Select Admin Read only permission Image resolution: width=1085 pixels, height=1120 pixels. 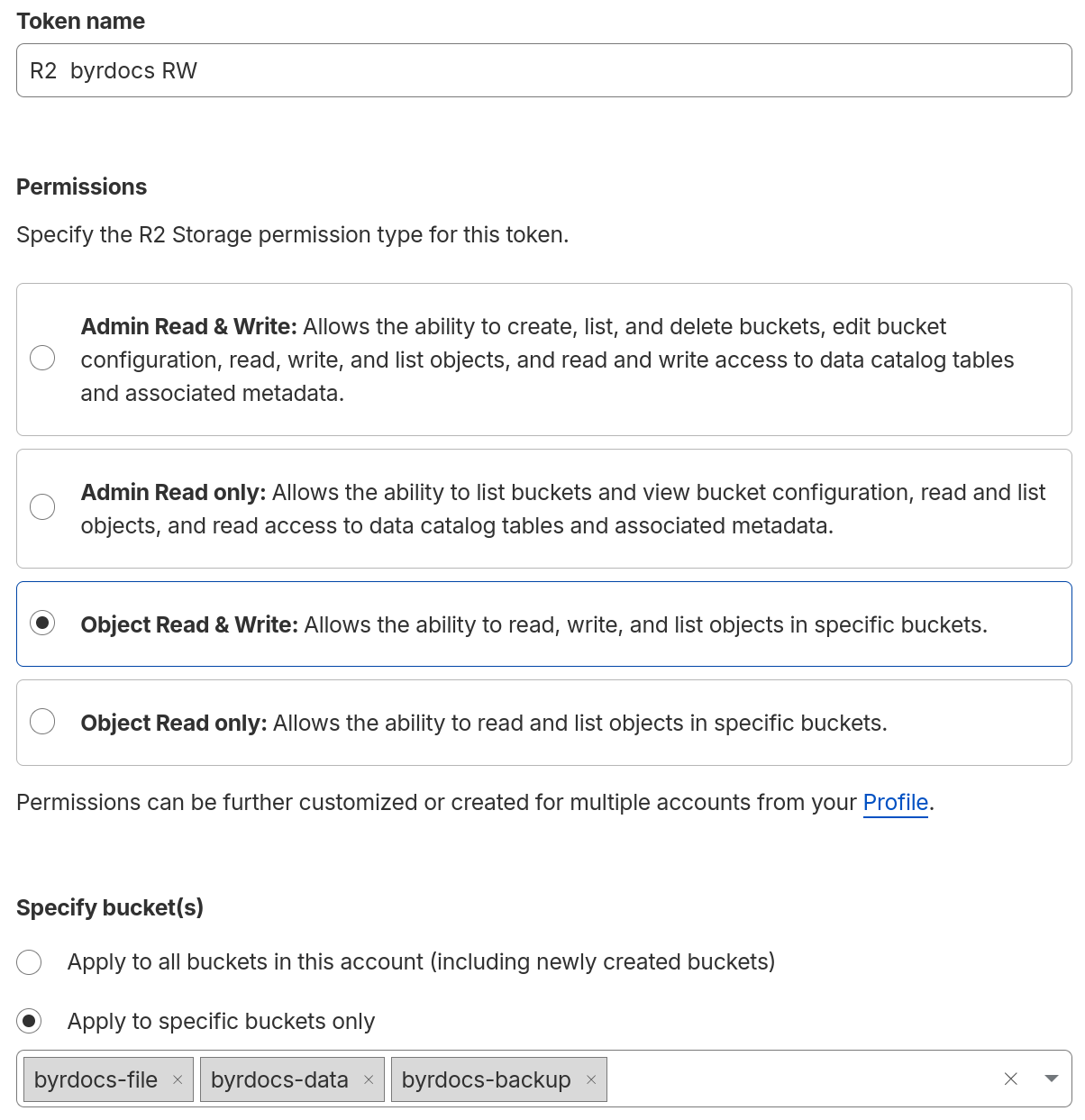(42, 507)
